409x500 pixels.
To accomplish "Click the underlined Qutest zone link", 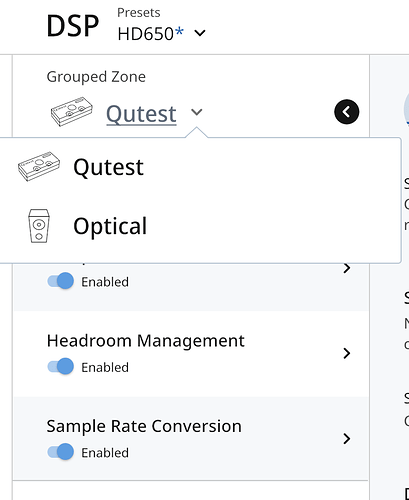I will click(141, 114).
